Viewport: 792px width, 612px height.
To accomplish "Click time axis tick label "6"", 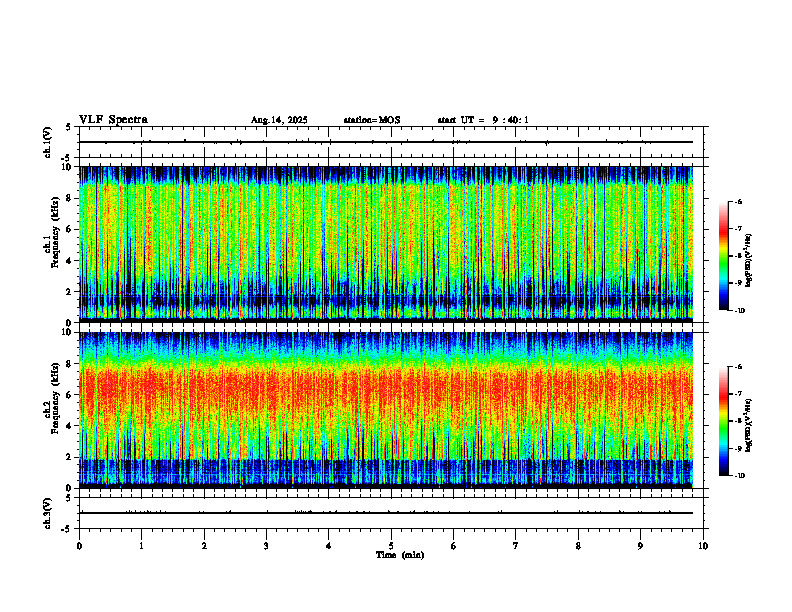I will tap(454, 546).
